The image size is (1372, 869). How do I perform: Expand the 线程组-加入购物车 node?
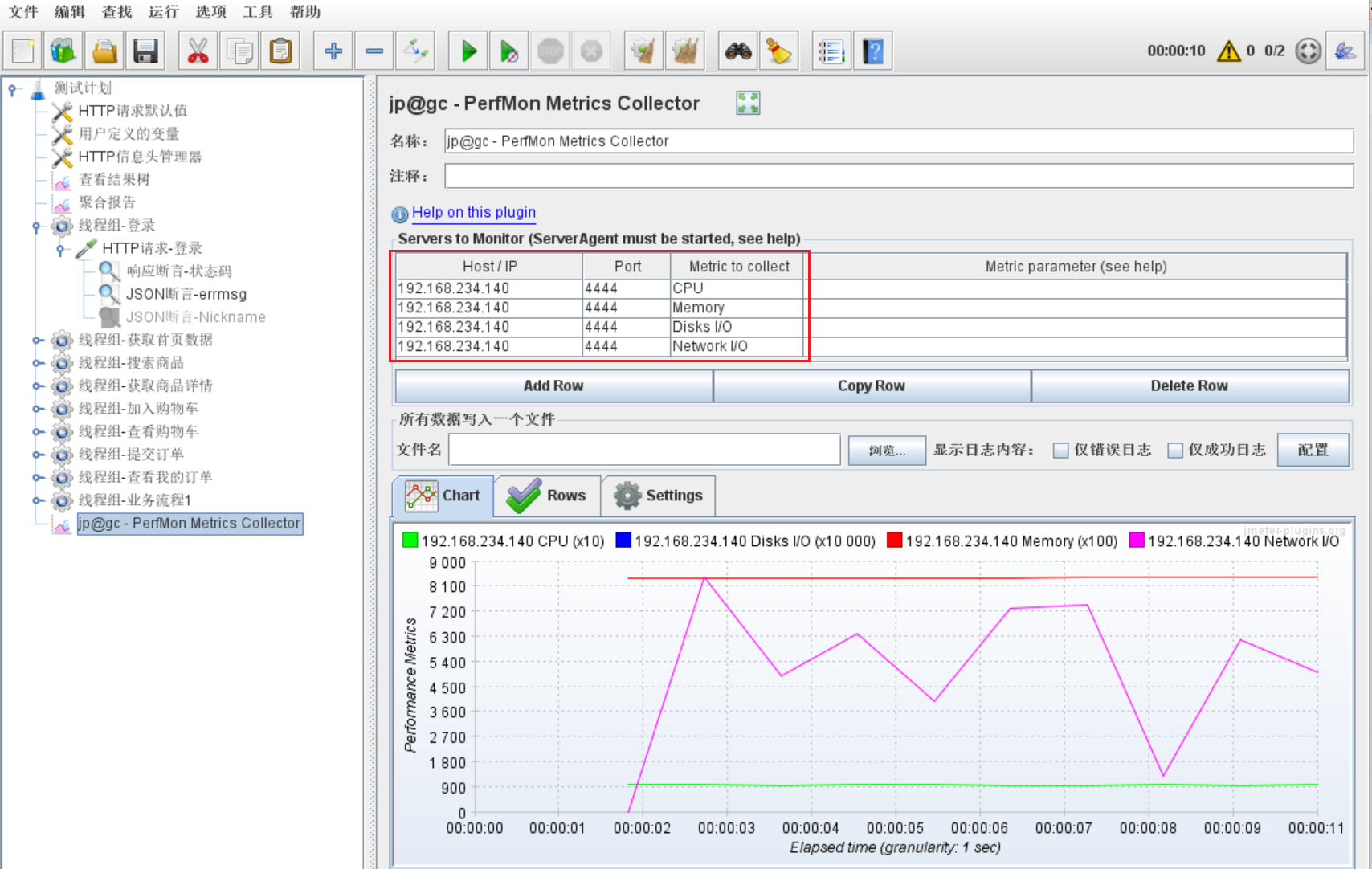(x=37, y=409)
